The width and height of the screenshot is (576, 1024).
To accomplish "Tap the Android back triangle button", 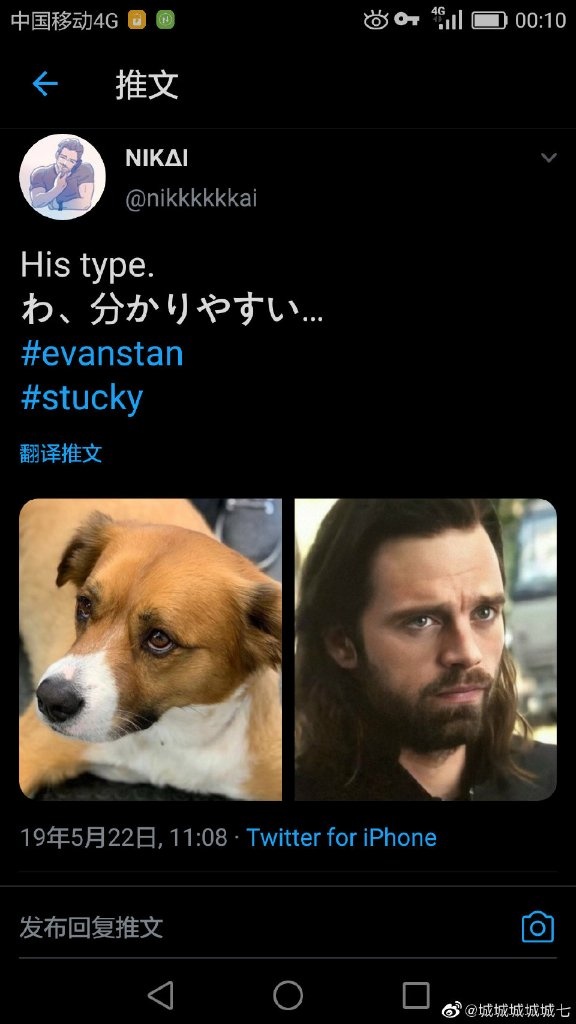I will 160,995.
